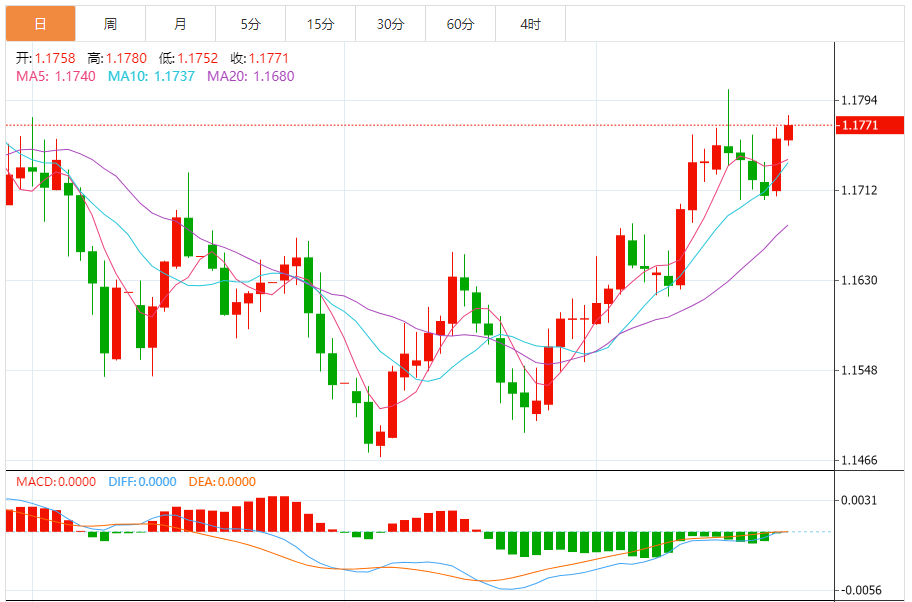Click the 0.0031 MACD axis label
912x602 pixels.
860,500
